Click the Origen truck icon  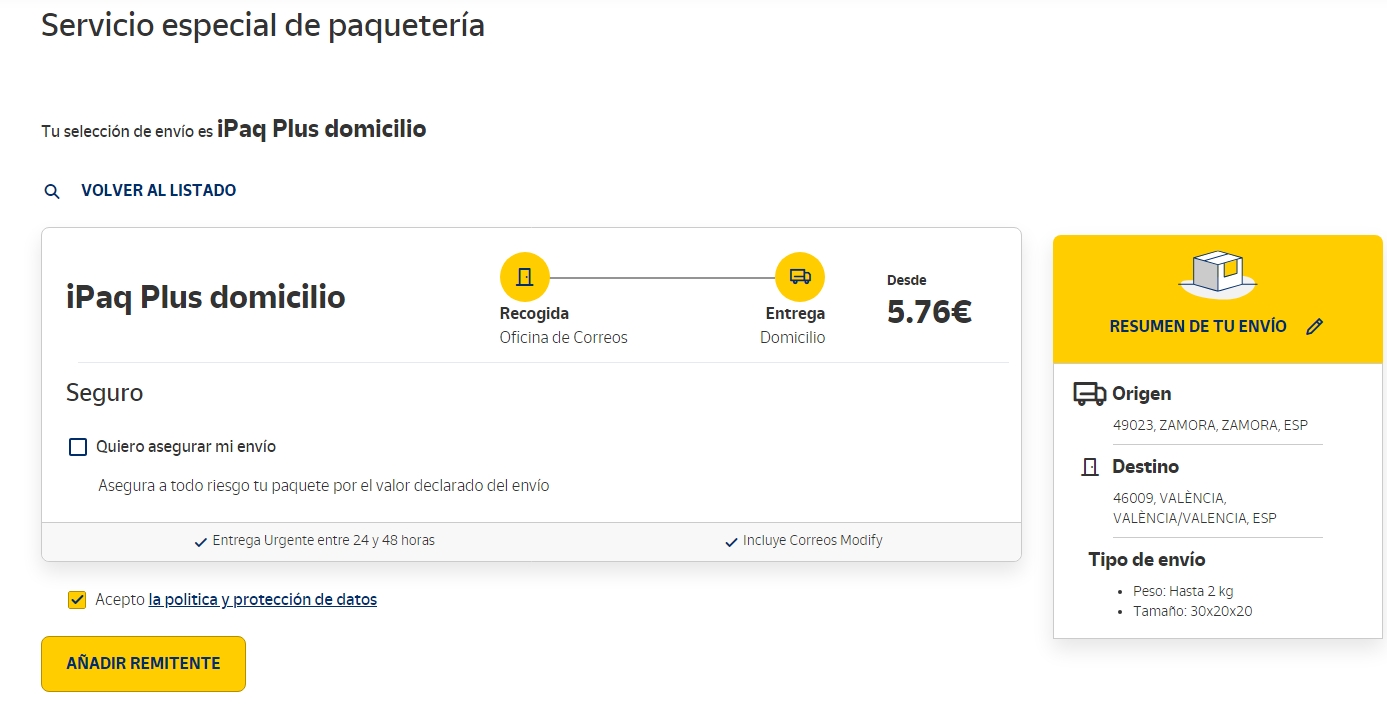coord(1089,394)
